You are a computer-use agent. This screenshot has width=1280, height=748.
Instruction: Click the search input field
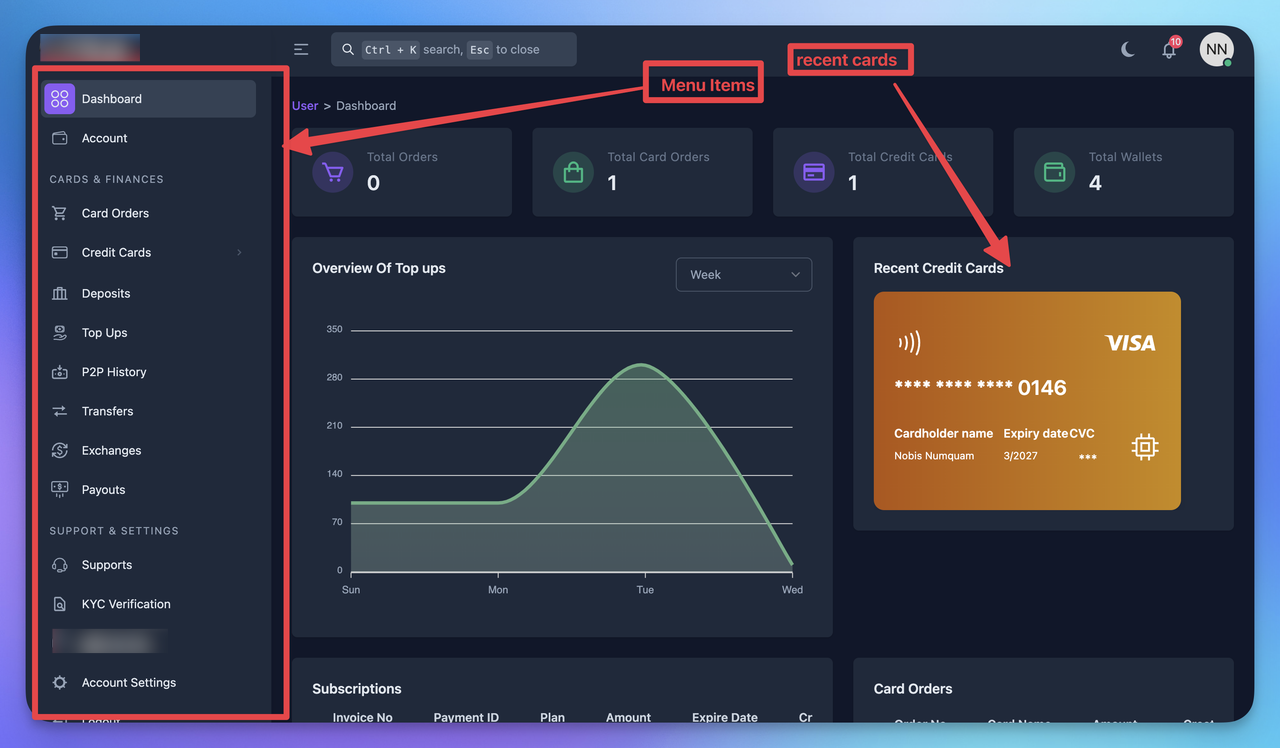tap(454, 49)
